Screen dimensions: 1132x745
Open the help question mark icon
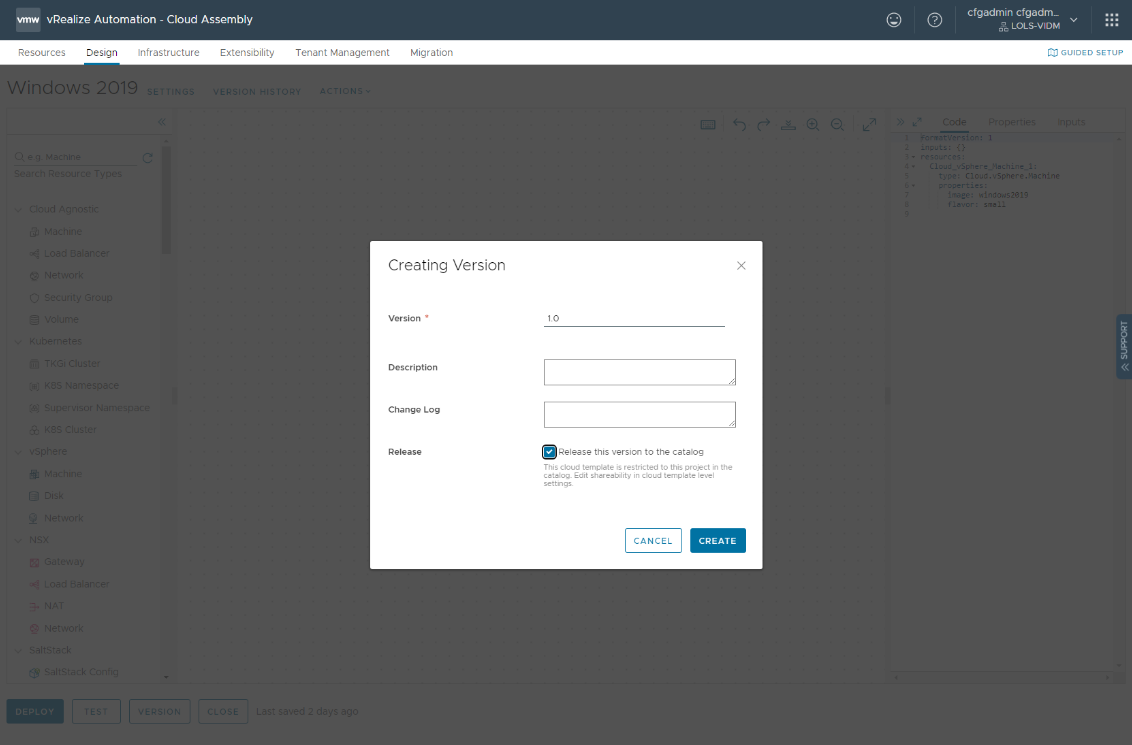(934, 20)
